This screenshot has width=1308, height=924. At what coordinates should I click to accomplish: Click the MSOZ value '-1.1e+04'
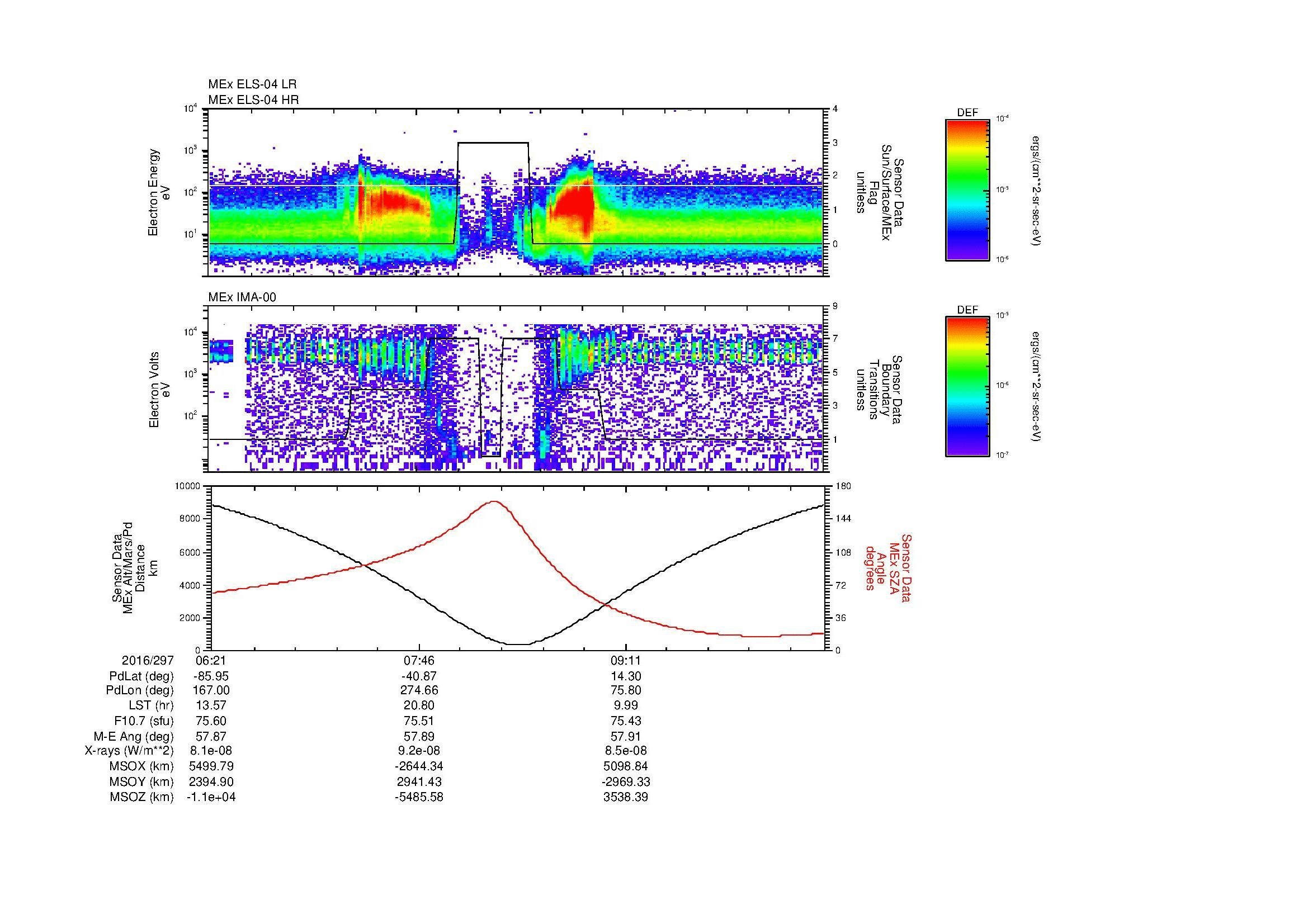(x=211, y=798)
